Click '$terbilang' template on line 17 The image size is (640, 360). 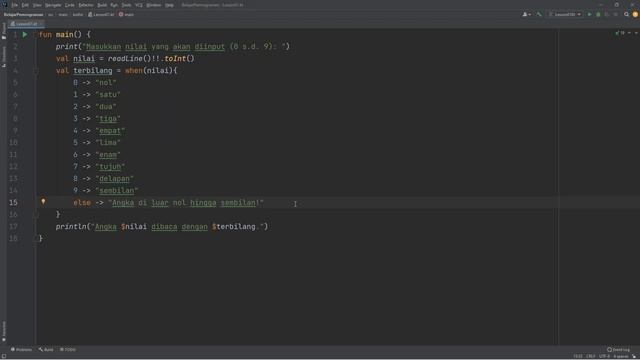coord(233,227)
